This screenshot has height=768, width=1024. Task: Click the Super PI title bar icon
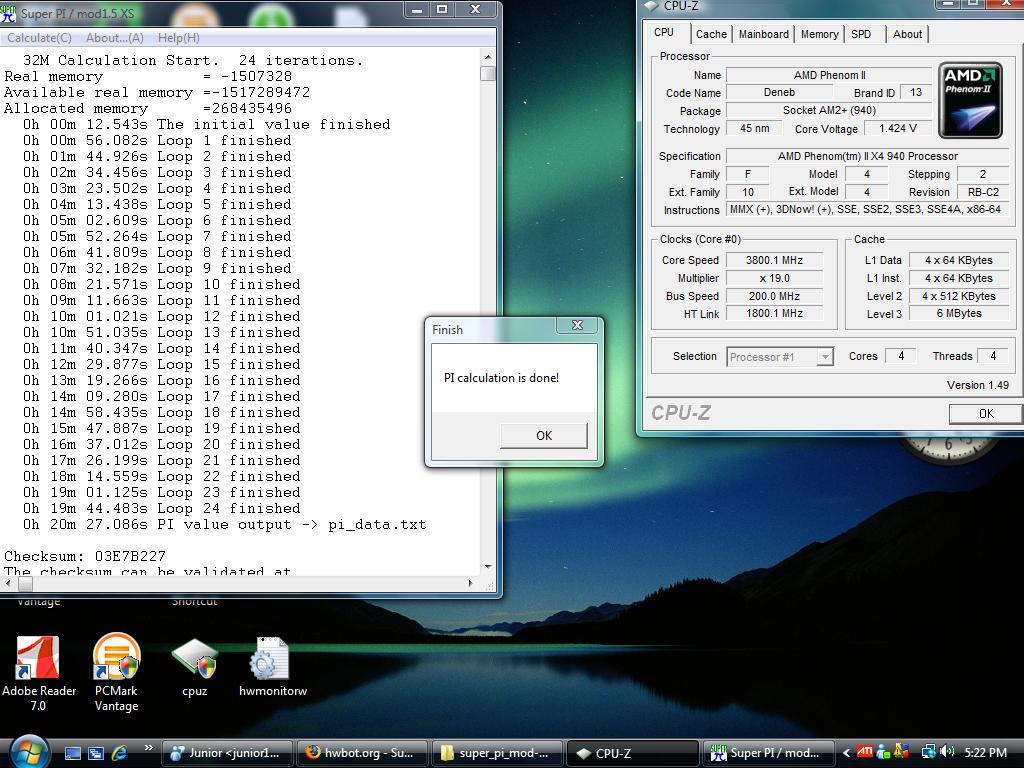pos(8,12)
